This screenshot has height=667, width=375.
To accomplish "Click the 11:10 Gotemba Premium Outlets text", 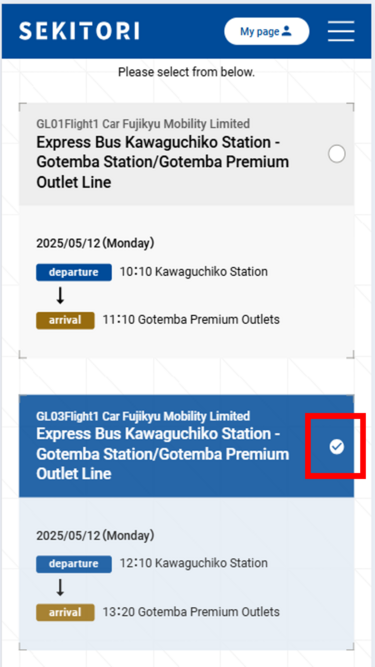I will coord(191,319).
